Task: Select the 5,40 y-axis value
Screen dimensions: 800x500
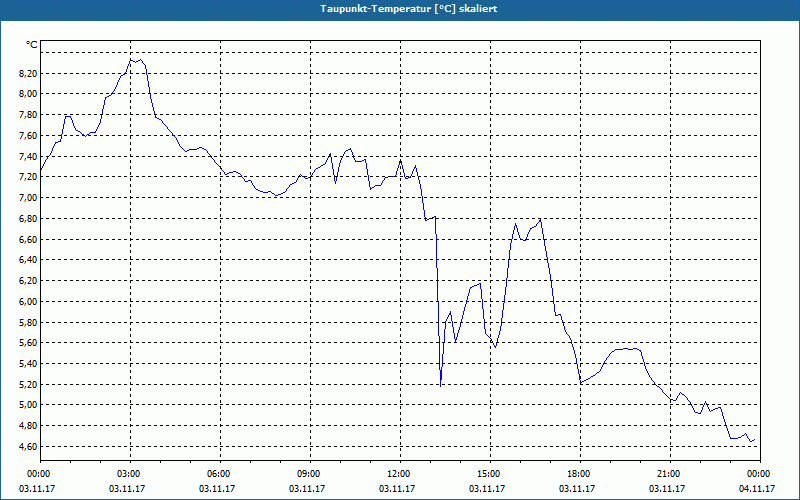Action: point(29,364)
